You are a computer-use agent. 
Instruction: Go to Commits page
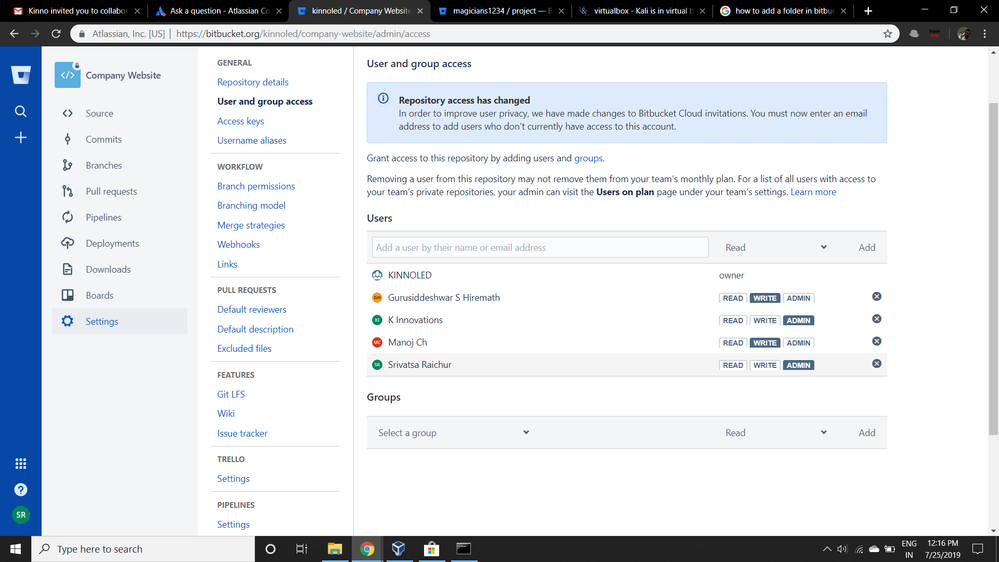point(103,140)
